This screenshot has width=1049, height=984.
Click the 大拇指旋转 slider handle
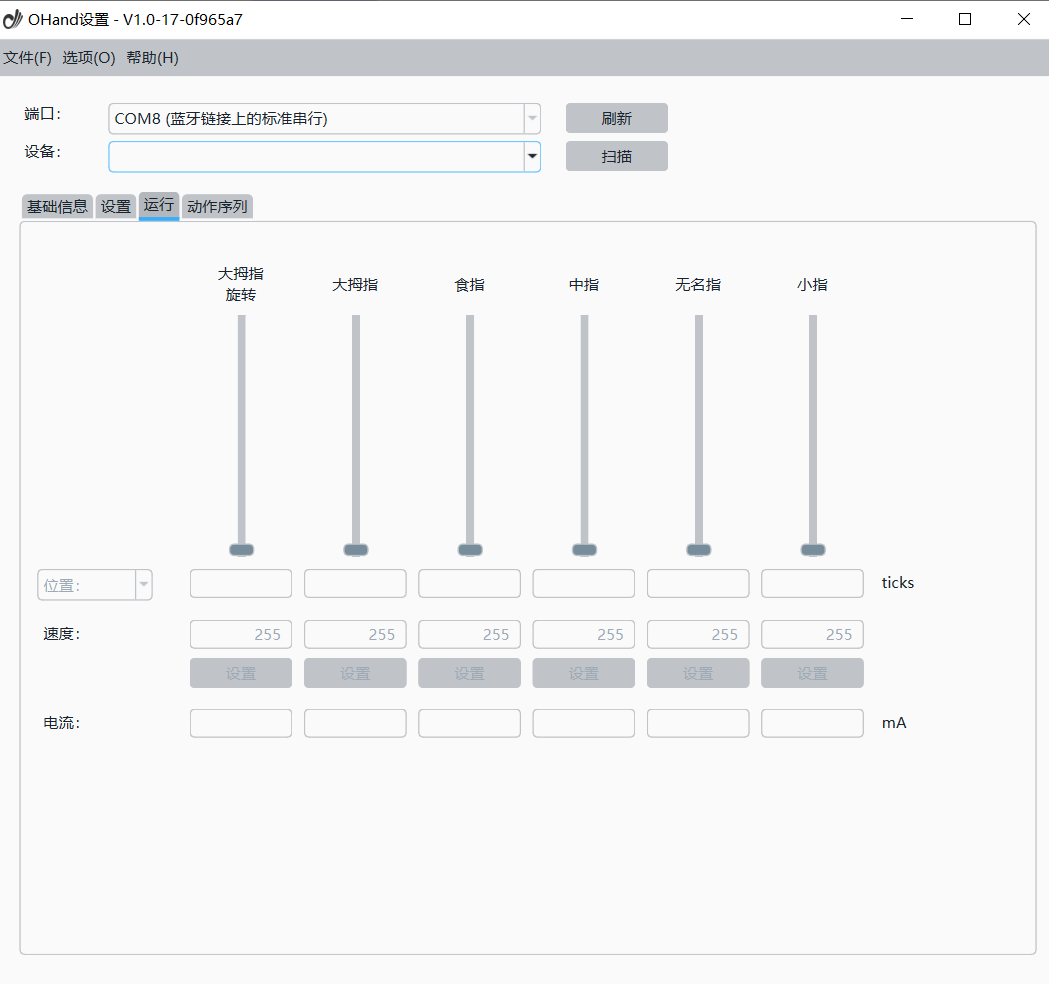[242, 550]
